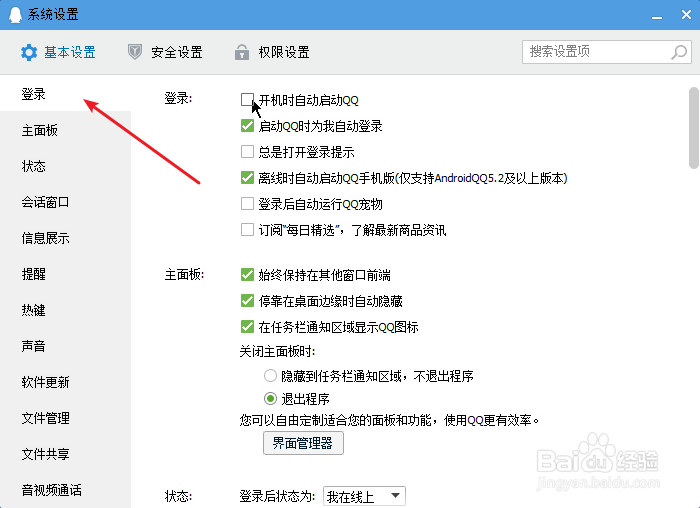The height and width of the screenshot is (508, 700).
Task: Check 总是打开登录提示
Action: tap(247, 152)
